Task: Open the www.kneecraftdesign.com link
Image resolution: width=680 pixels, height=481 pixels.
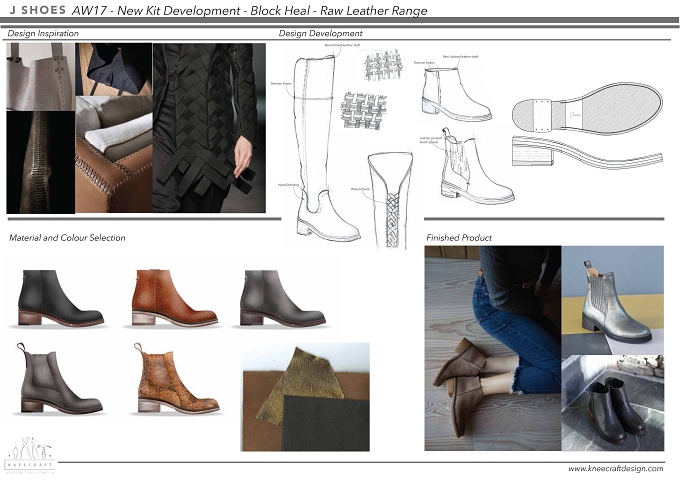Action: [616, 468]
